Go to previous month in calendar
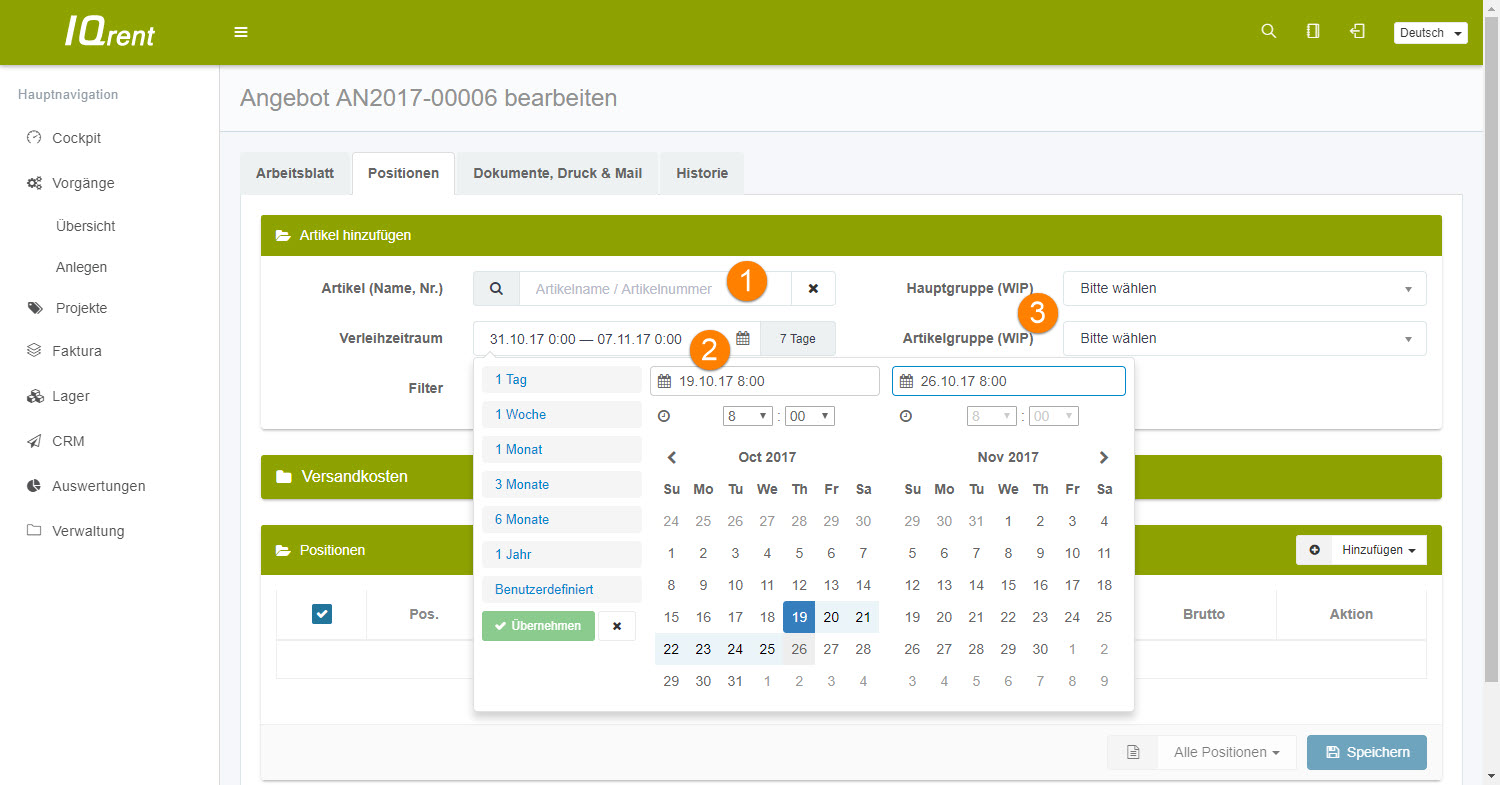The height and width of the screenshot is (785, 1500). point(672,457)
